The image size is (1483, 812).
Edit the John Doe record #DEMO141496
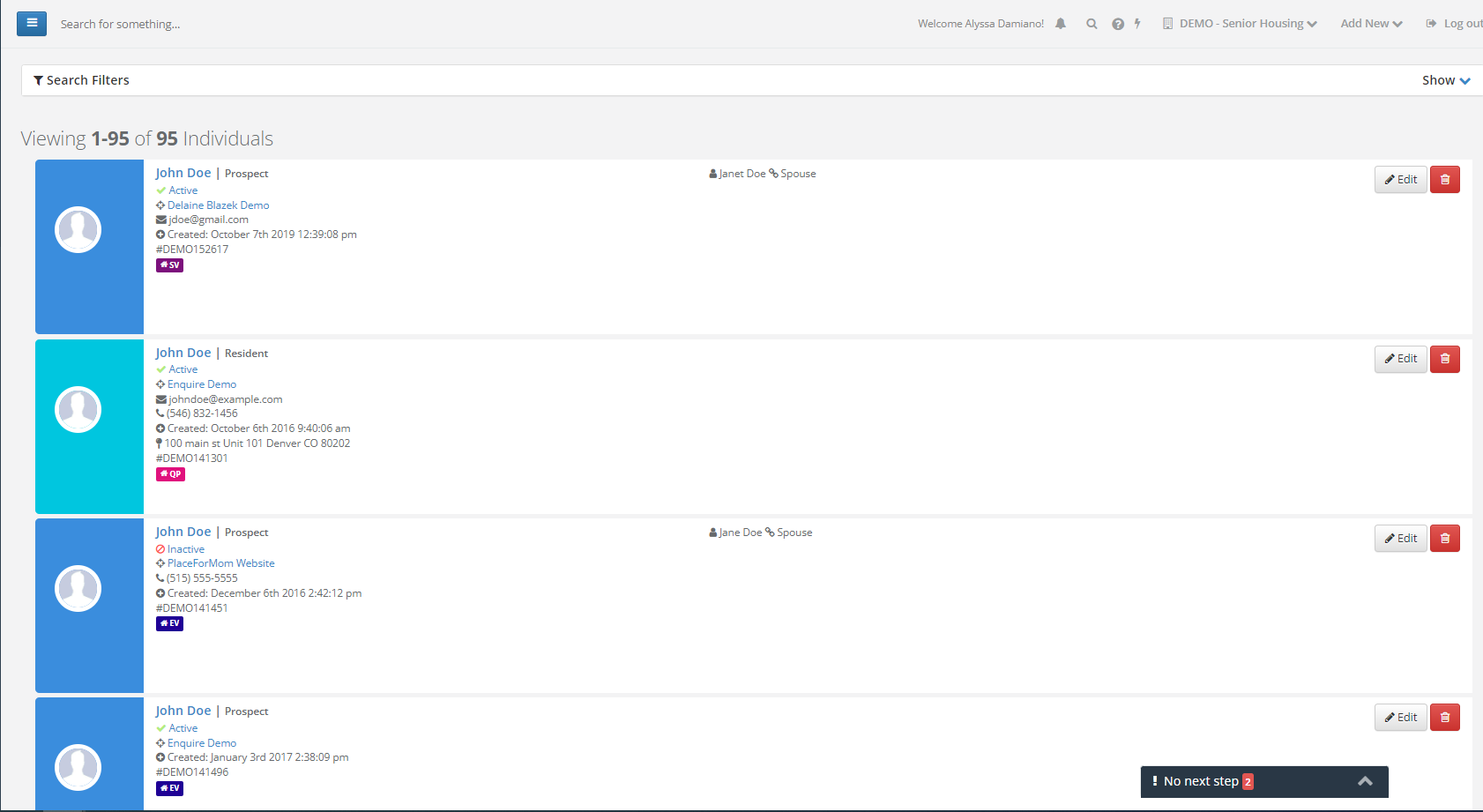coord(1400,718)
